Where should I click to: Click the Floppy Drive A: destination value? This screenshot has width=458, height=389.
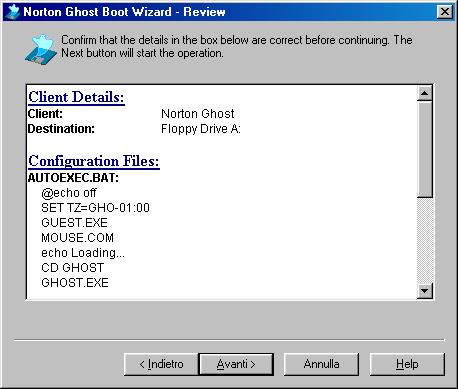[201, 129]
